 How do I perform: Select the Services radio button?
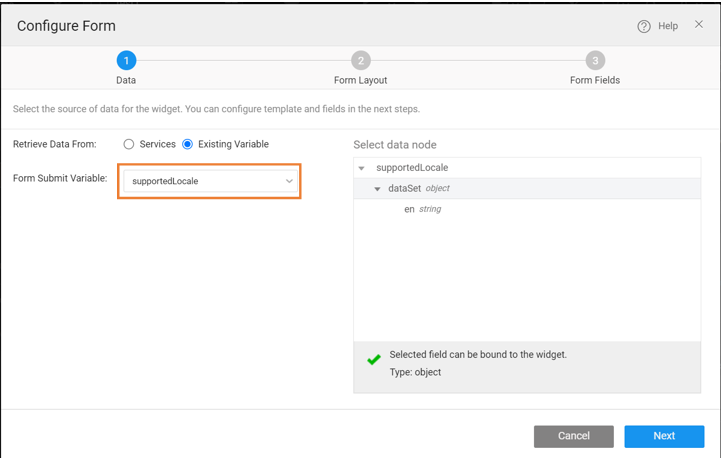pos(129,144)
